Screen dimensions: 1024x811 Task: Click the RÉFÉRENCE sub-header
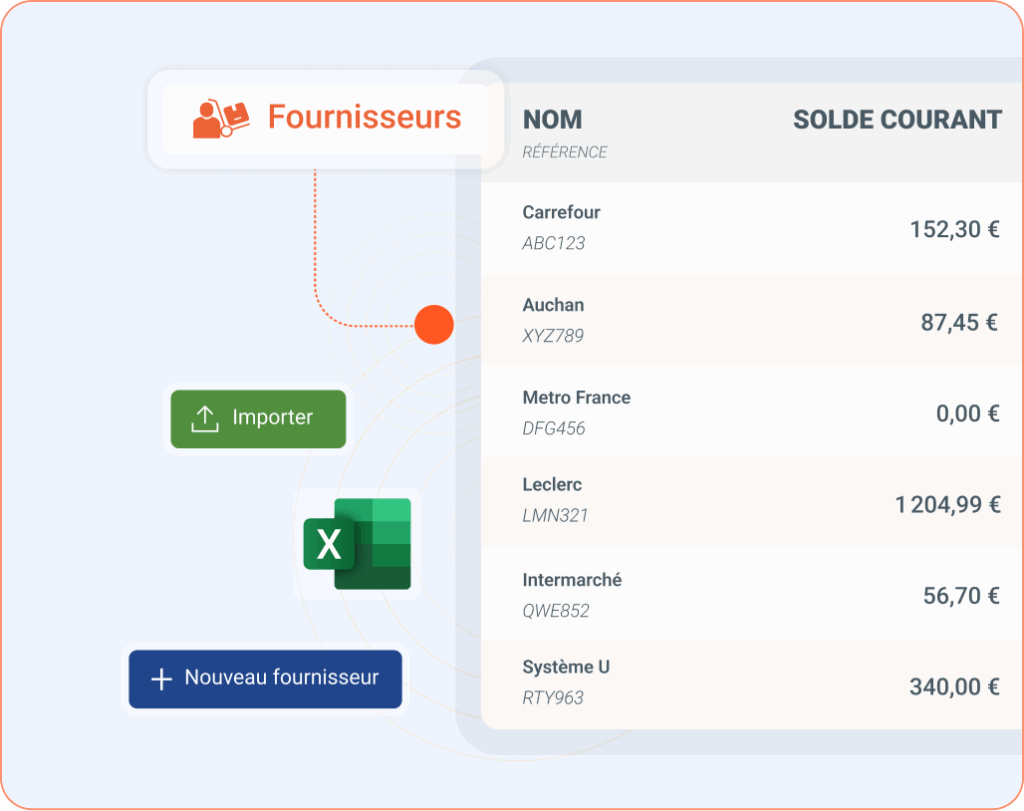tap(565, 152)
